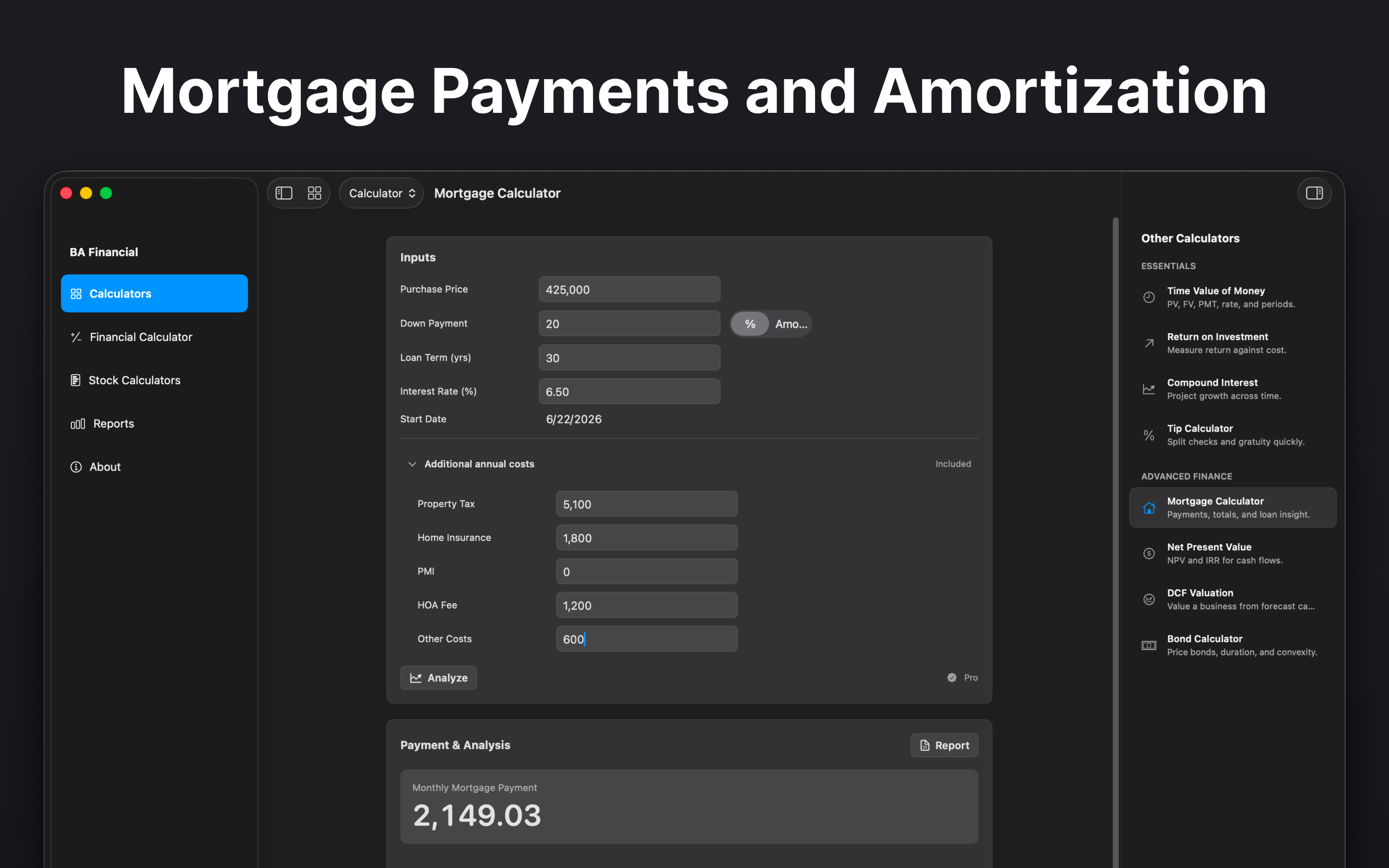Open Stock Calculators from sidebar
Viewport: 1389px width, 868px height.
point(154,380)
